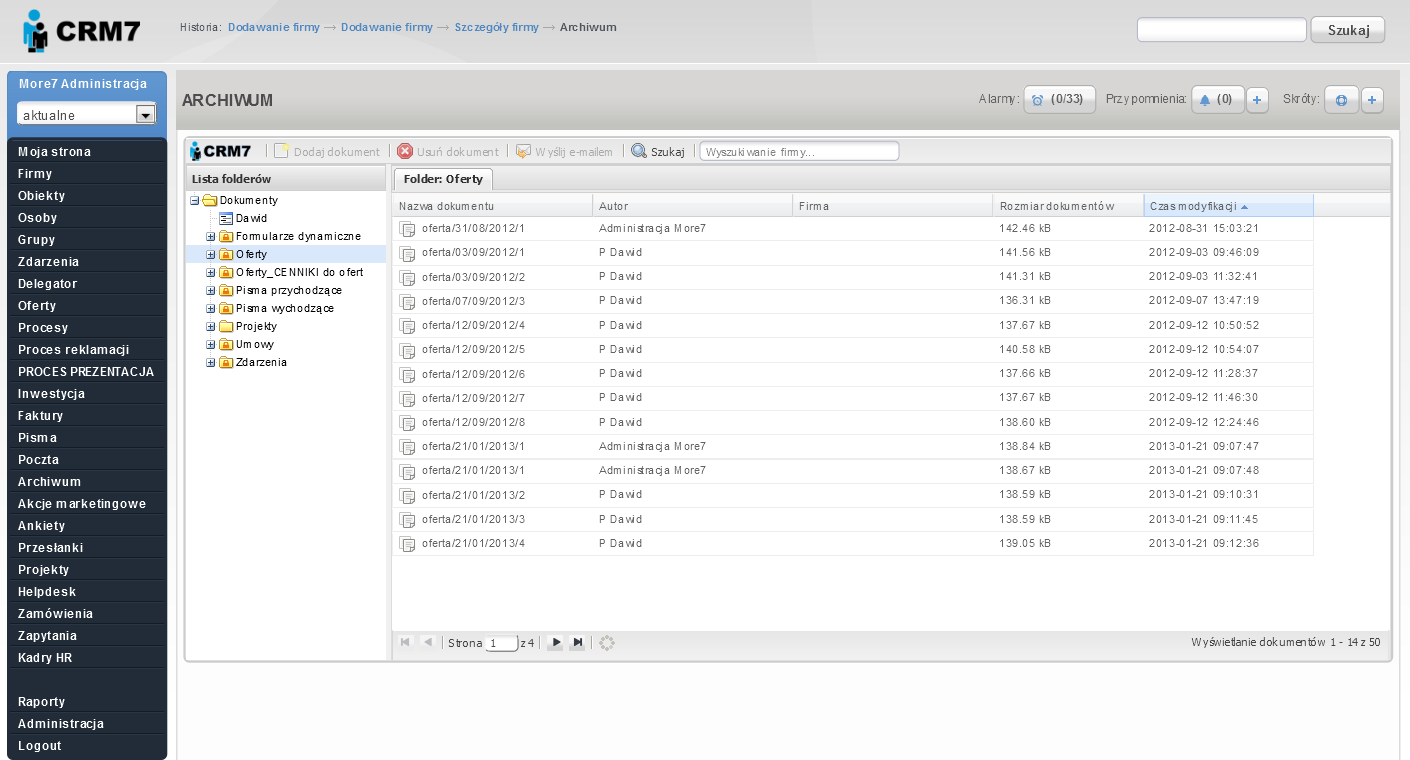Go to previous page of documents
The image size is (1410, 760).
tap(428, 642)
